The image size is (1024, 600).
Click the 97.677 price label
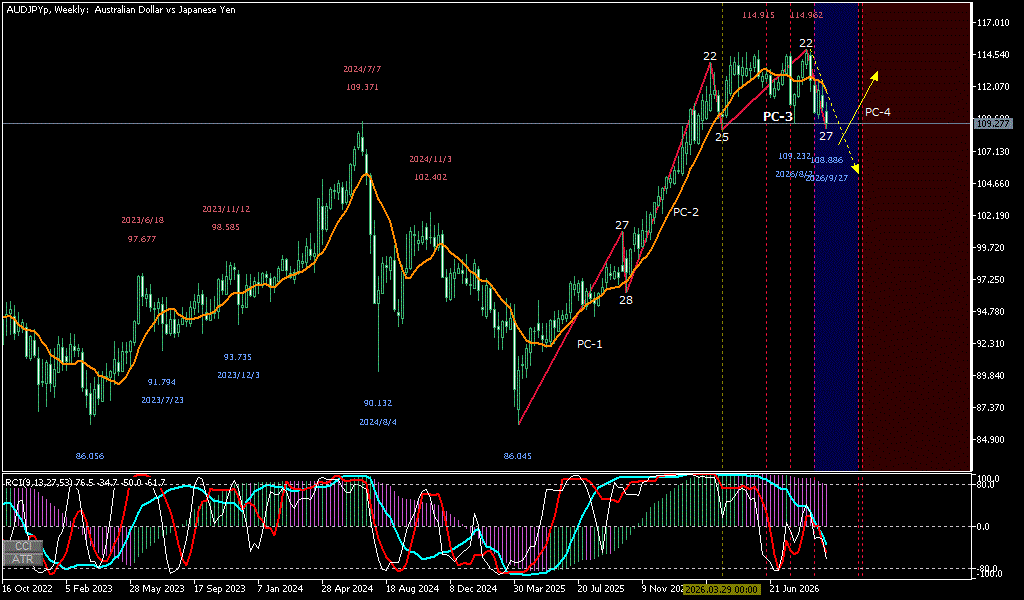click(142, 239)
